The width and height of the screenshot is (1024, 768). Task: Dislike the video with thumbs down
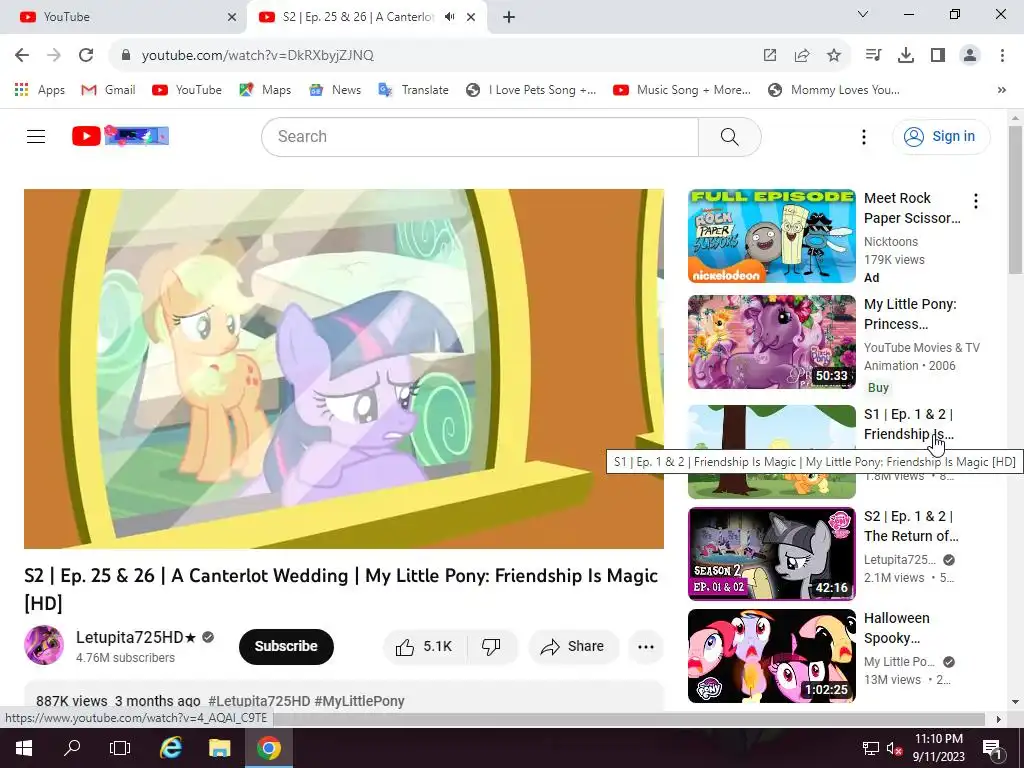pos(491,647)
